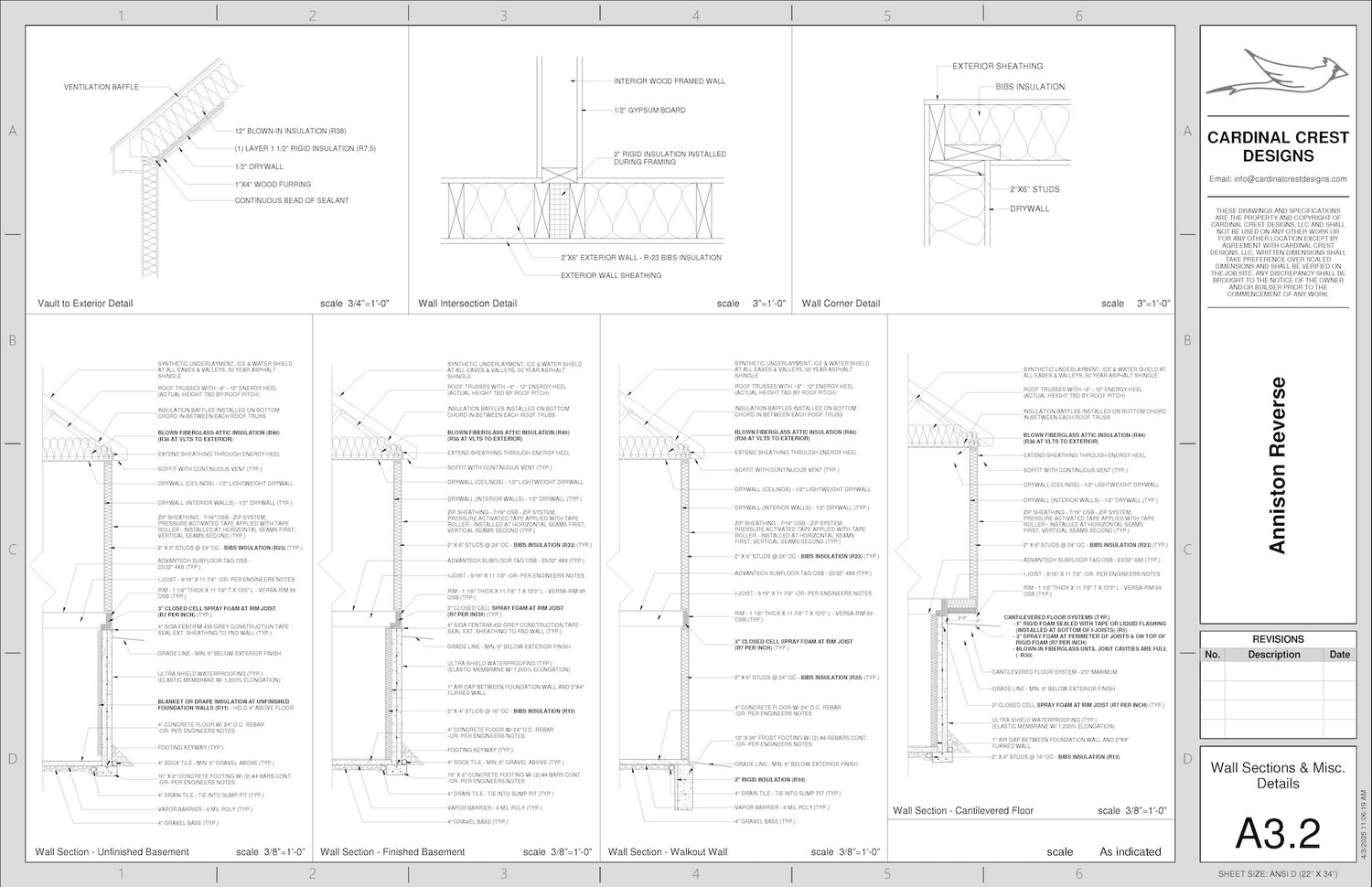Select the Anniston Reverse project name

pyautogui.click(x=1278, y=465)
